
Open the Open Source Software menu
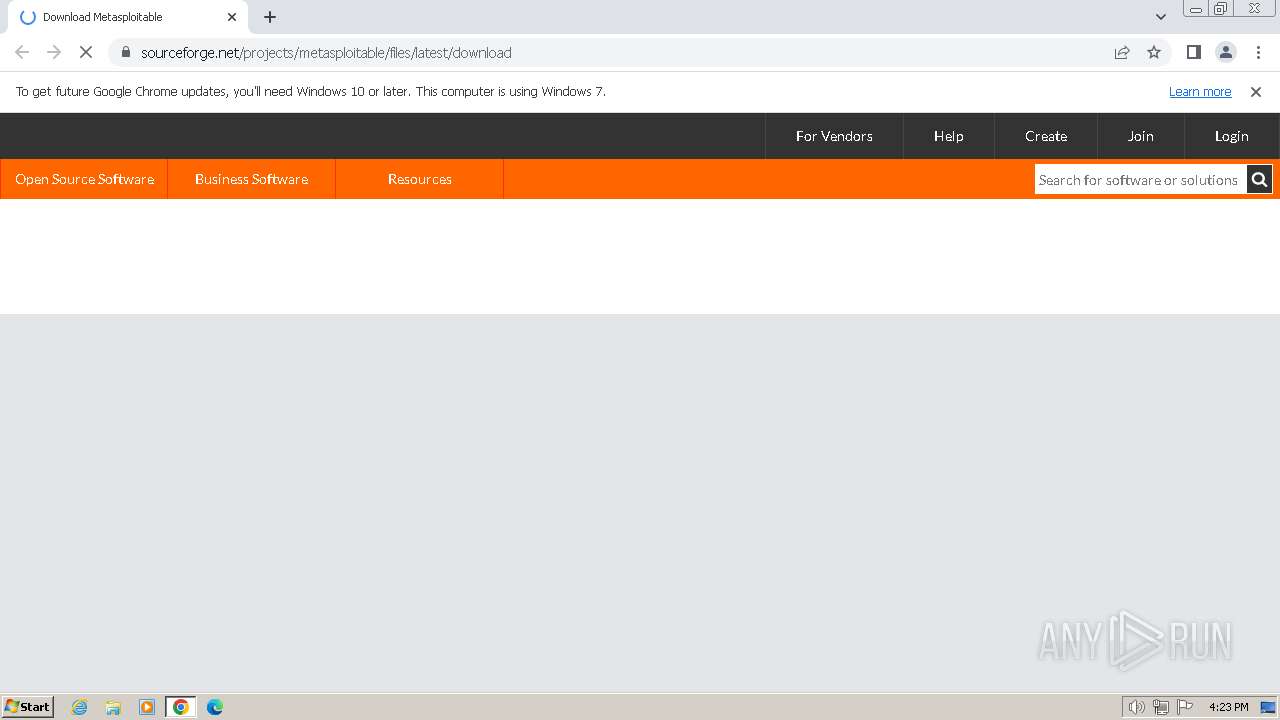84,179
